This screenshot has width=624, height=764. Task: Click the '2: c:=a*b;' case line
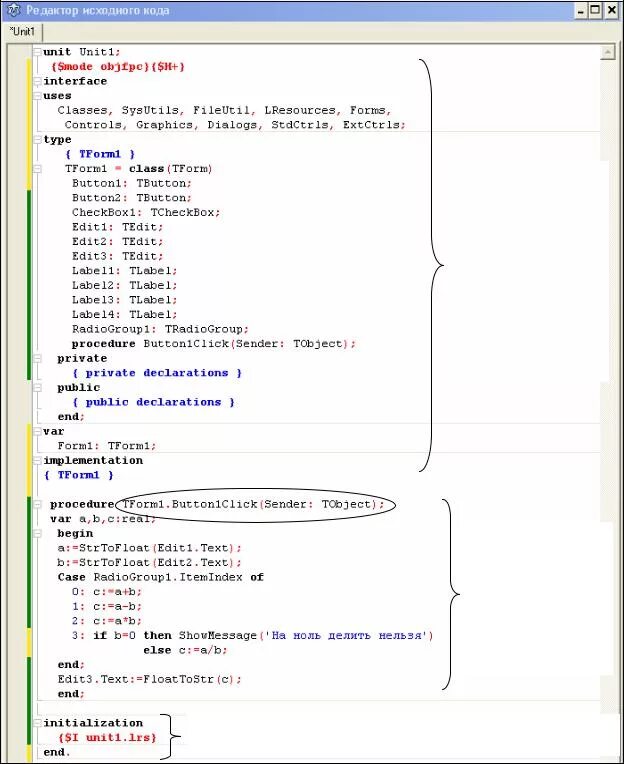coord(107,621)
